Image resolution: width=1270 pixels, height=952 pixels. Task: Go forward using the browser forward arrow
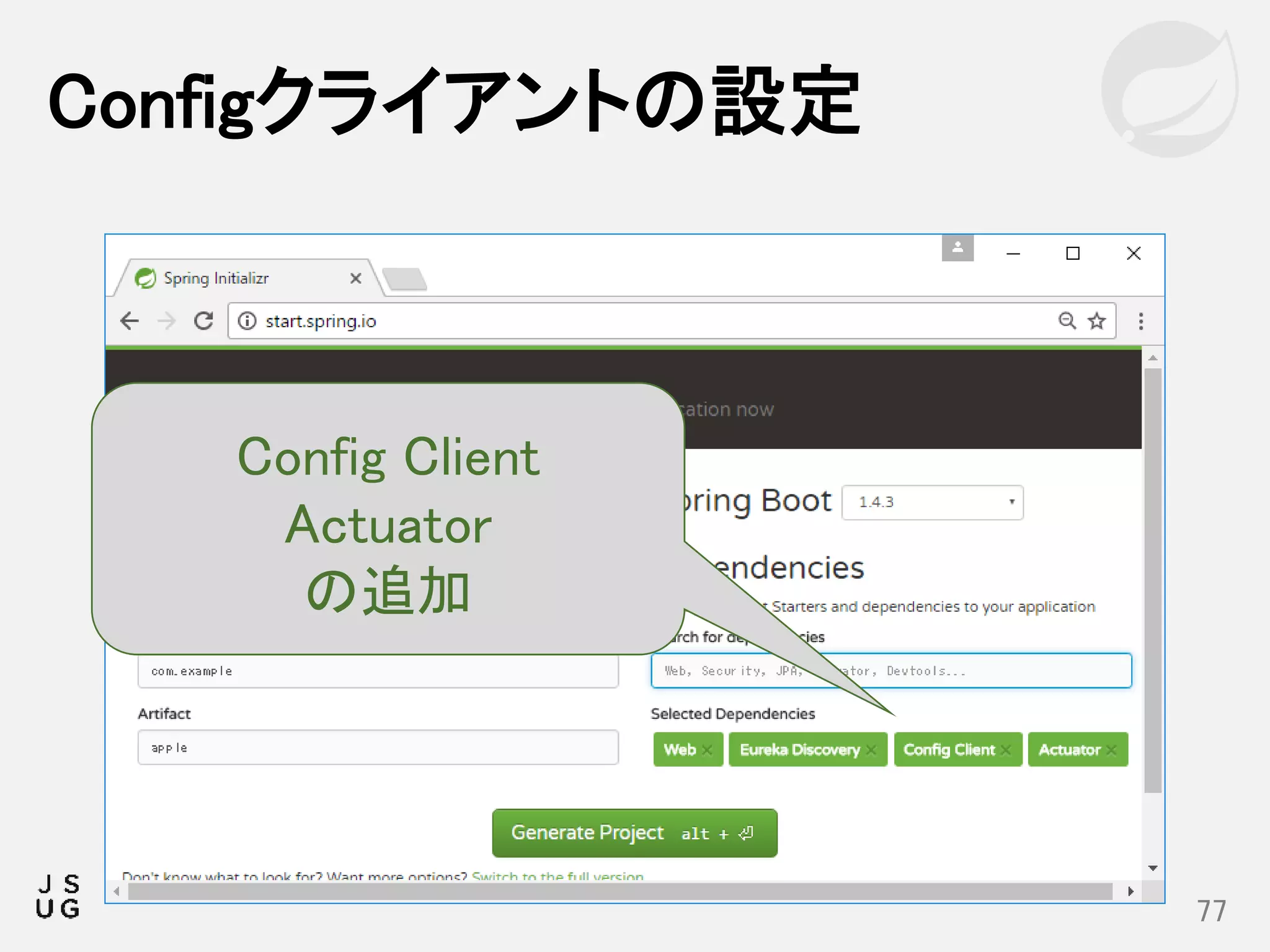[166, 321]
